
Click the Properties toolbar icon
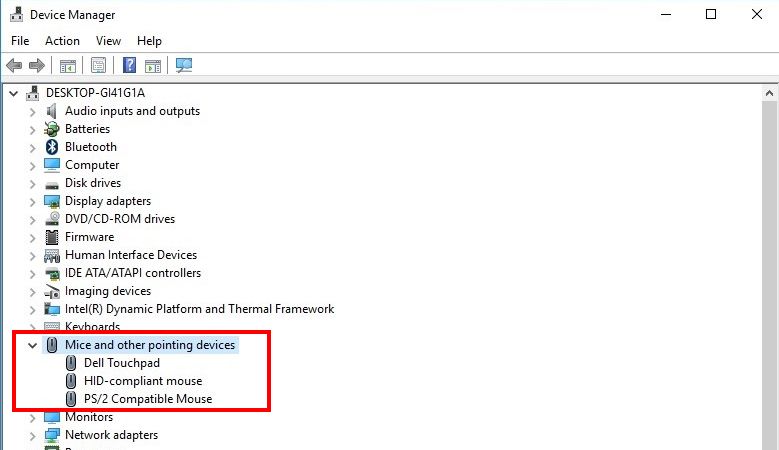coord(98,65)
